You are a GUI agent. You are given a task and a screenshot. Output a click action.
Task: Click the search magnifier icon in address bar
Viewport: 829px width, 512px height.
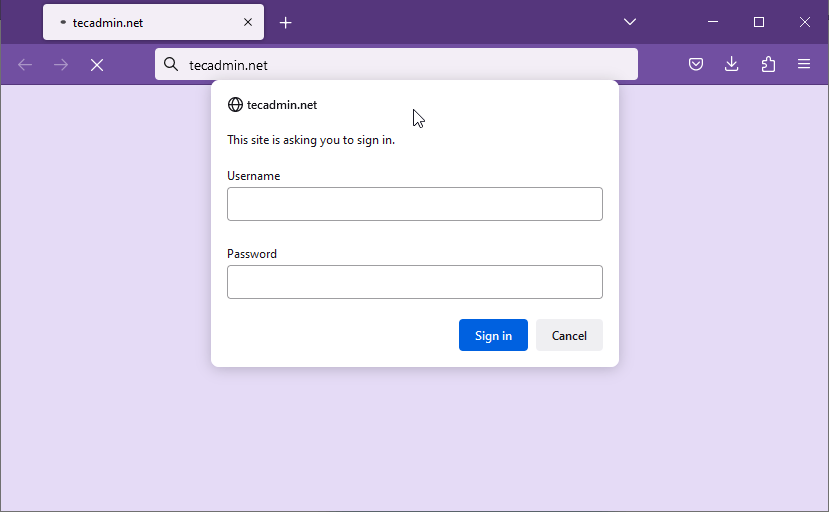[x=171, y=65]
